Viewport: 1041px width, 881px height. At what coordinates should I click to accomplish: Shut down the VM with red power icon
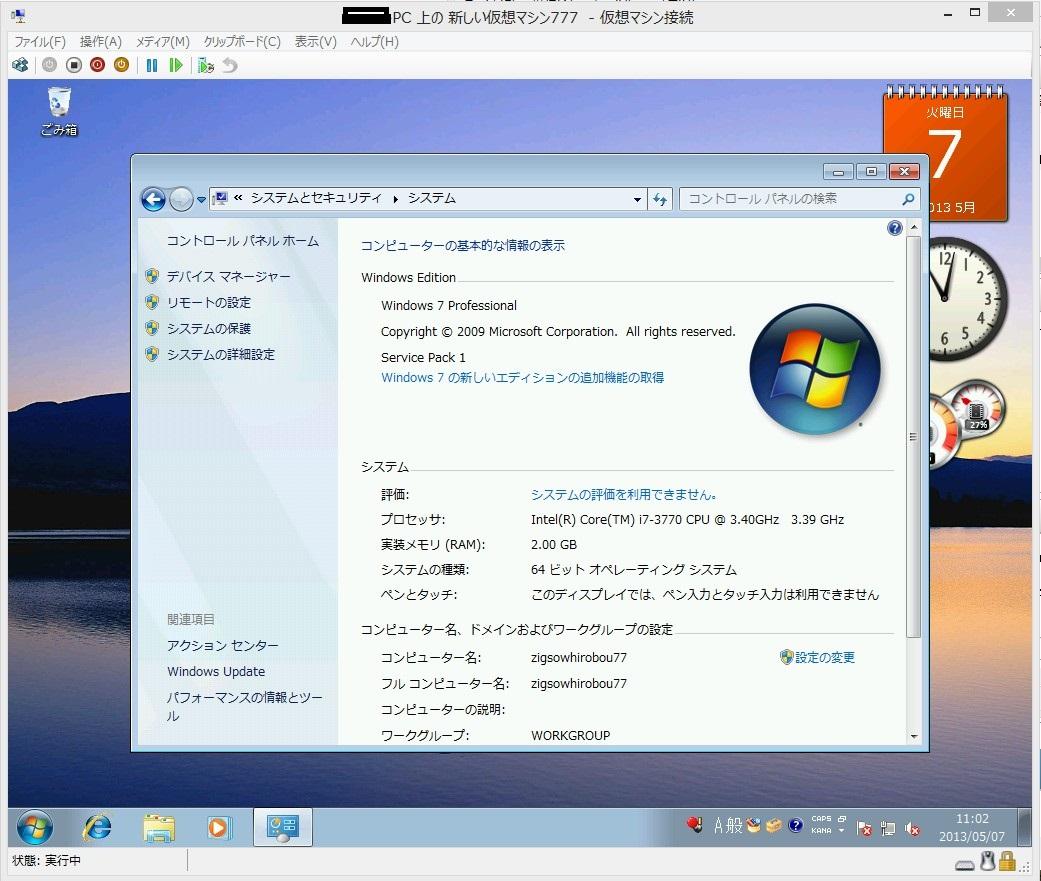click(98, 65)
